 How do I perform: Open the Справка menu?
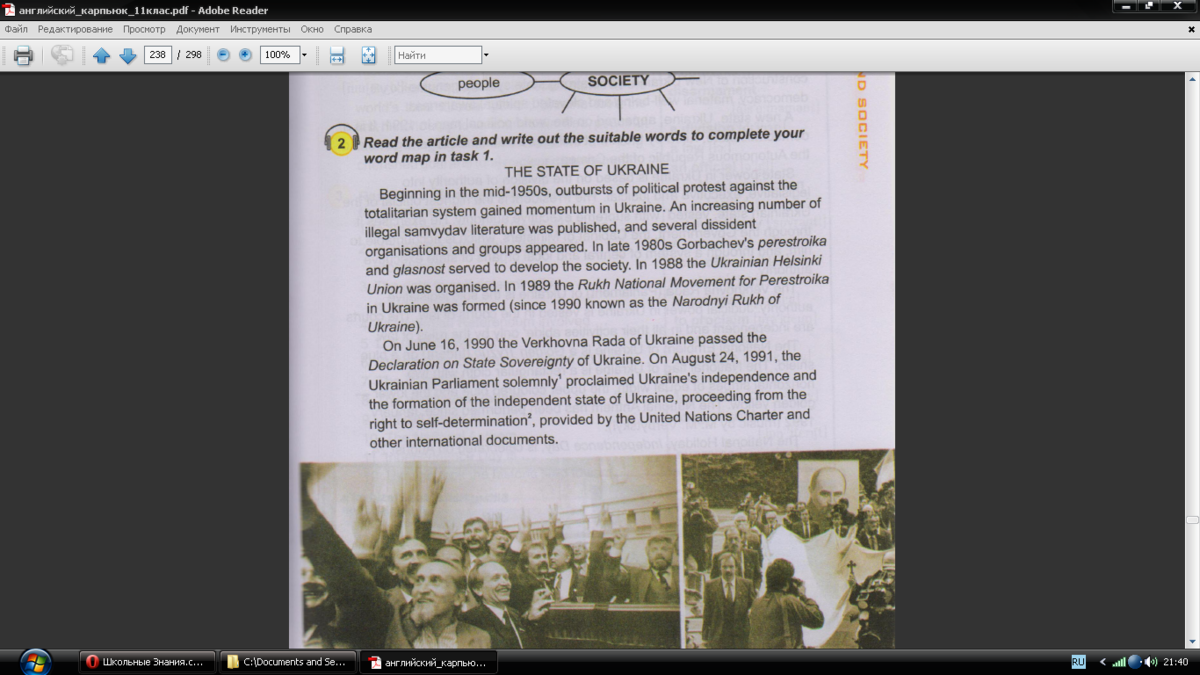(x=352, y=29)
